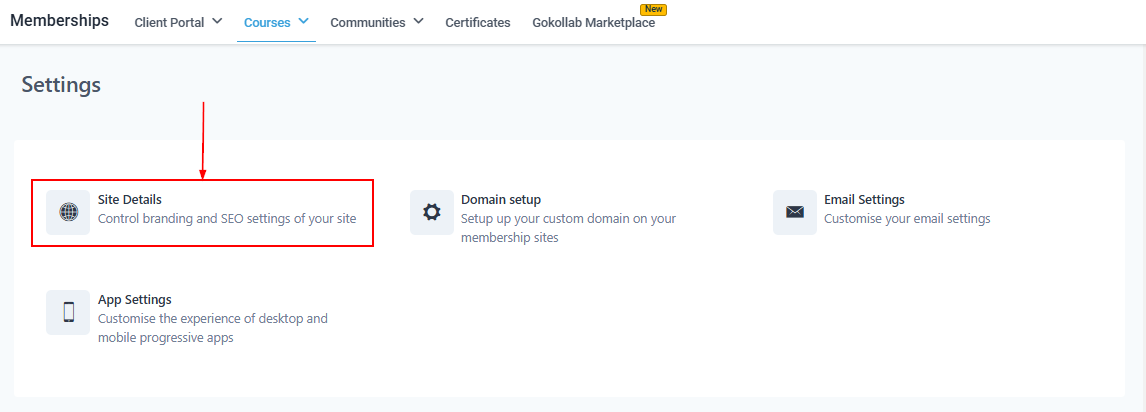1146x412 pixels.
Task: Expand the chevron next to Client Portal
Action: (x=217, y=21)
